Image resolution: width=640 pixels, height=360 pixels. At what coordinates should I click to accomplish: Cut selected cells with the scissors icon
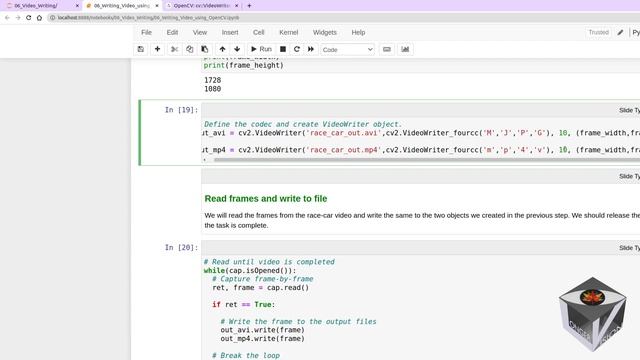point(174,49)
